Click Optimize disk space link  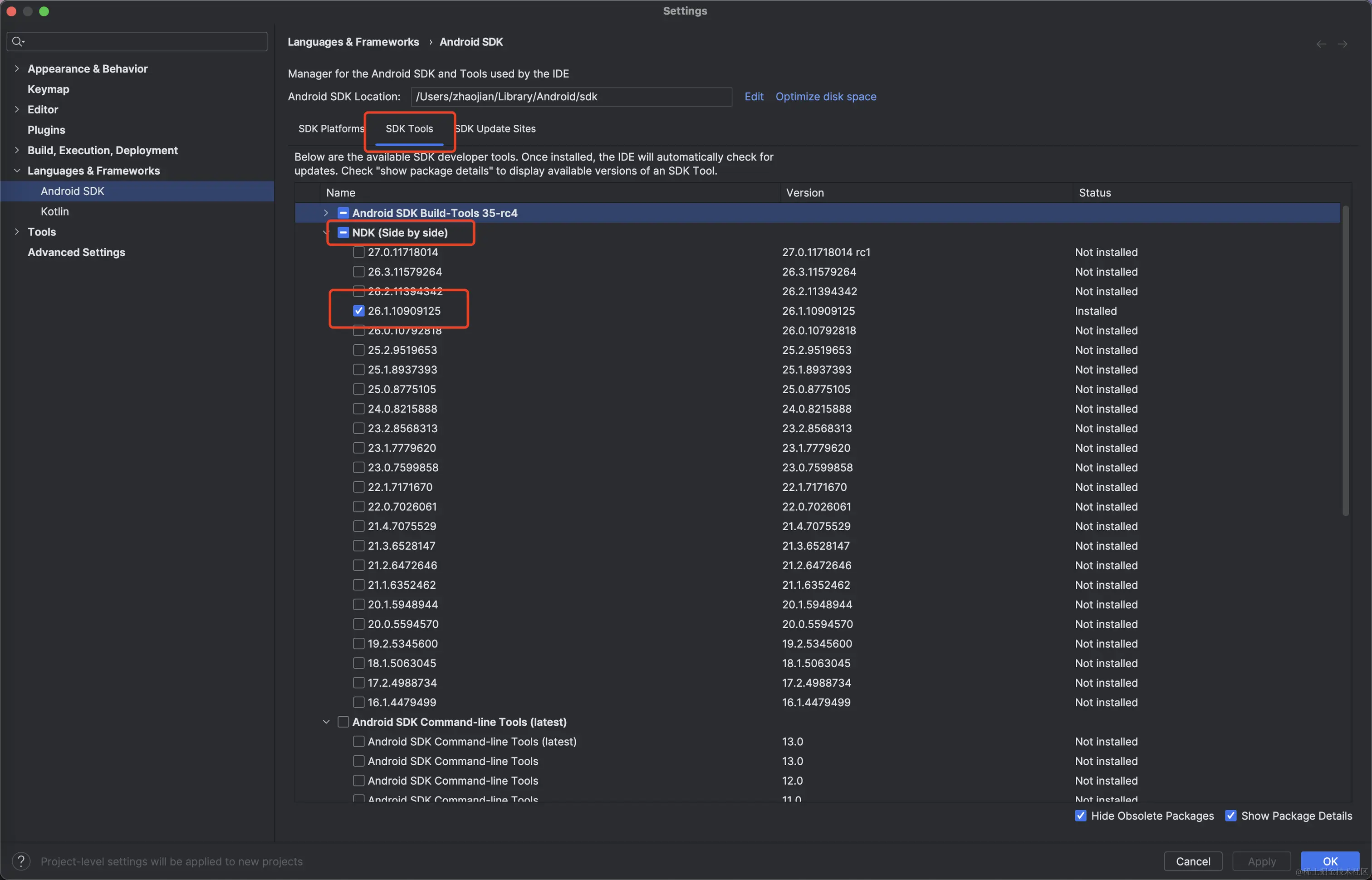coord(826,97)
